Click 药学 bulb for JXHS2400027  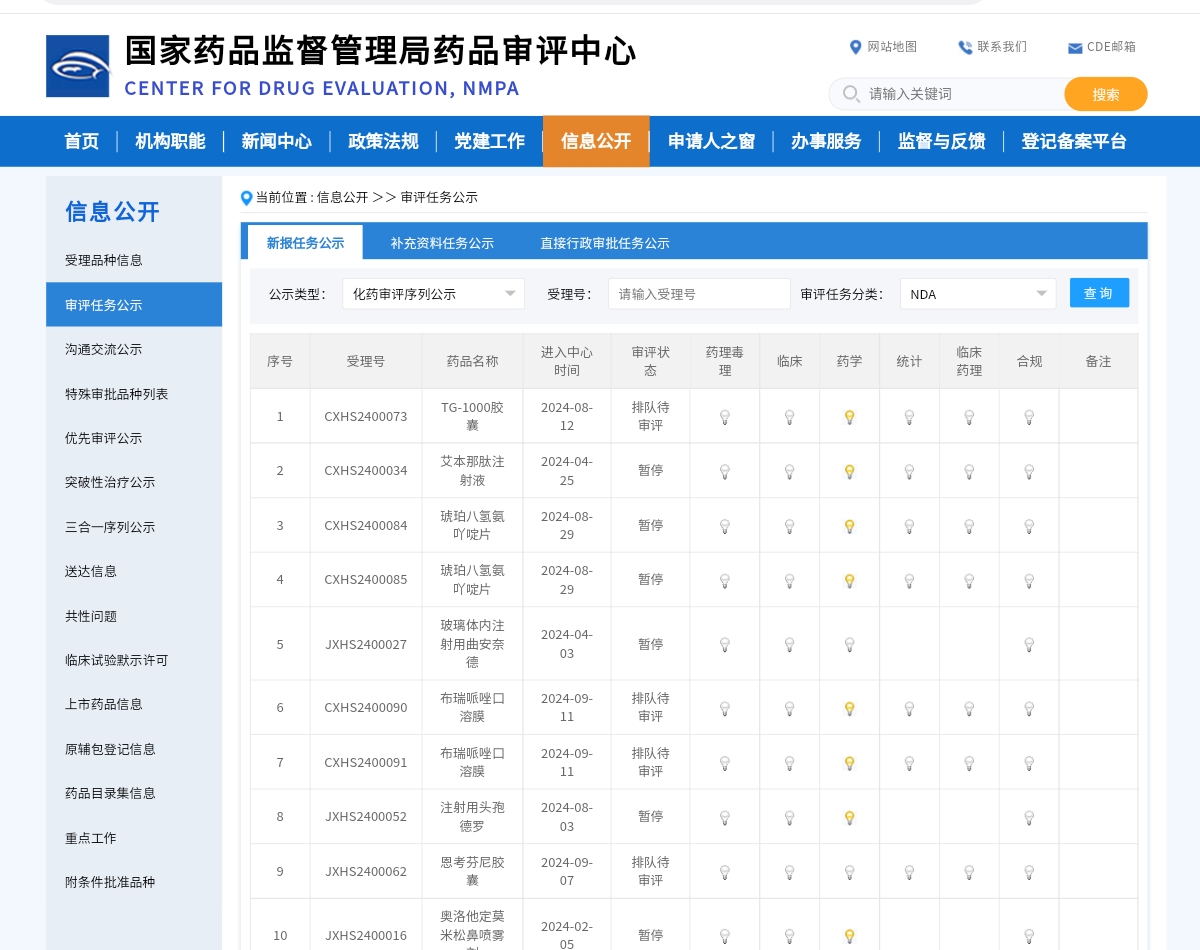click(849, 645)
